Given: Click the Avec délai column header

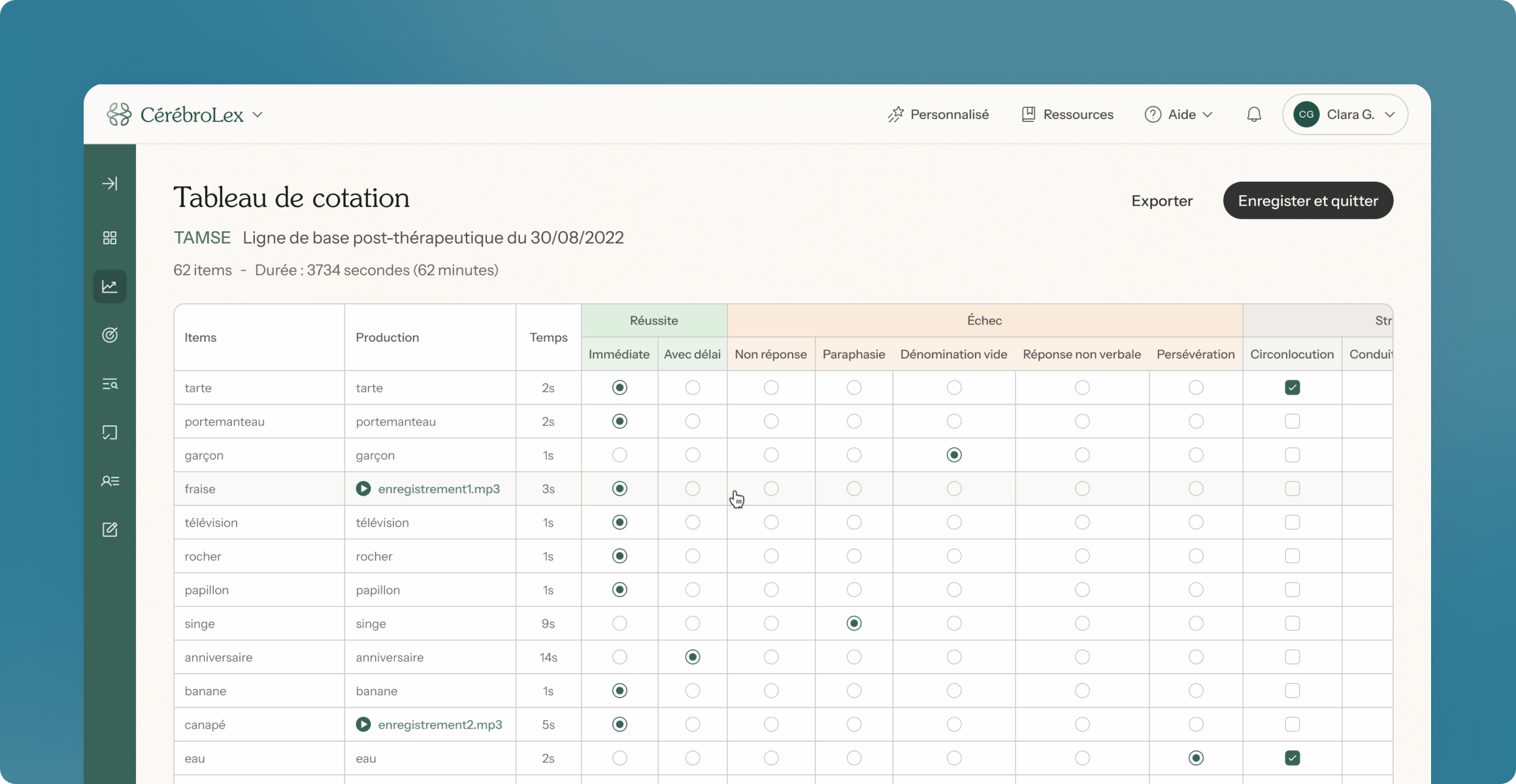Looking at the screenshot, I should (692, 354).
